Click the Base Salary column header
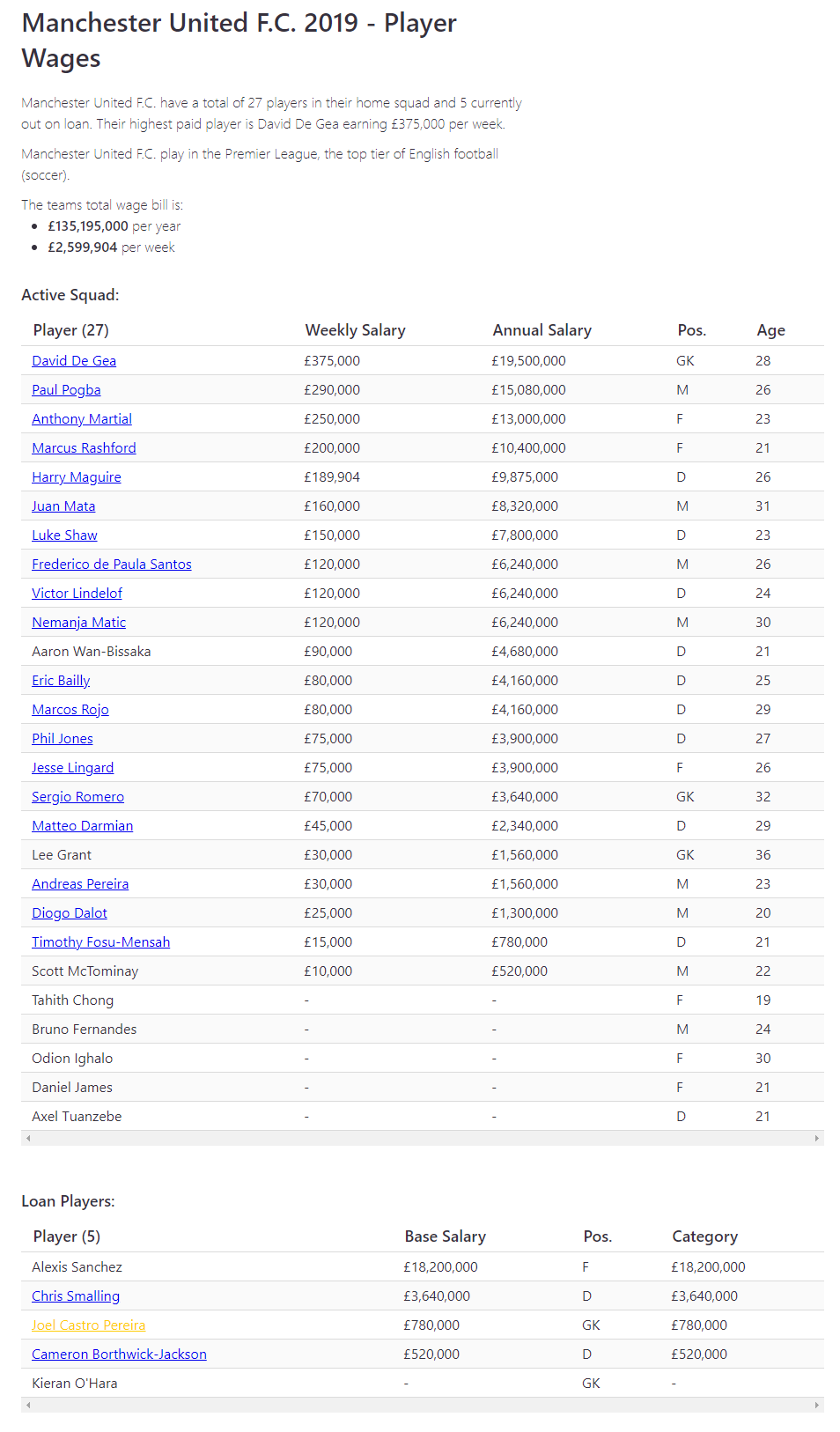The image size is (840, 1432). coord(445,1236)
